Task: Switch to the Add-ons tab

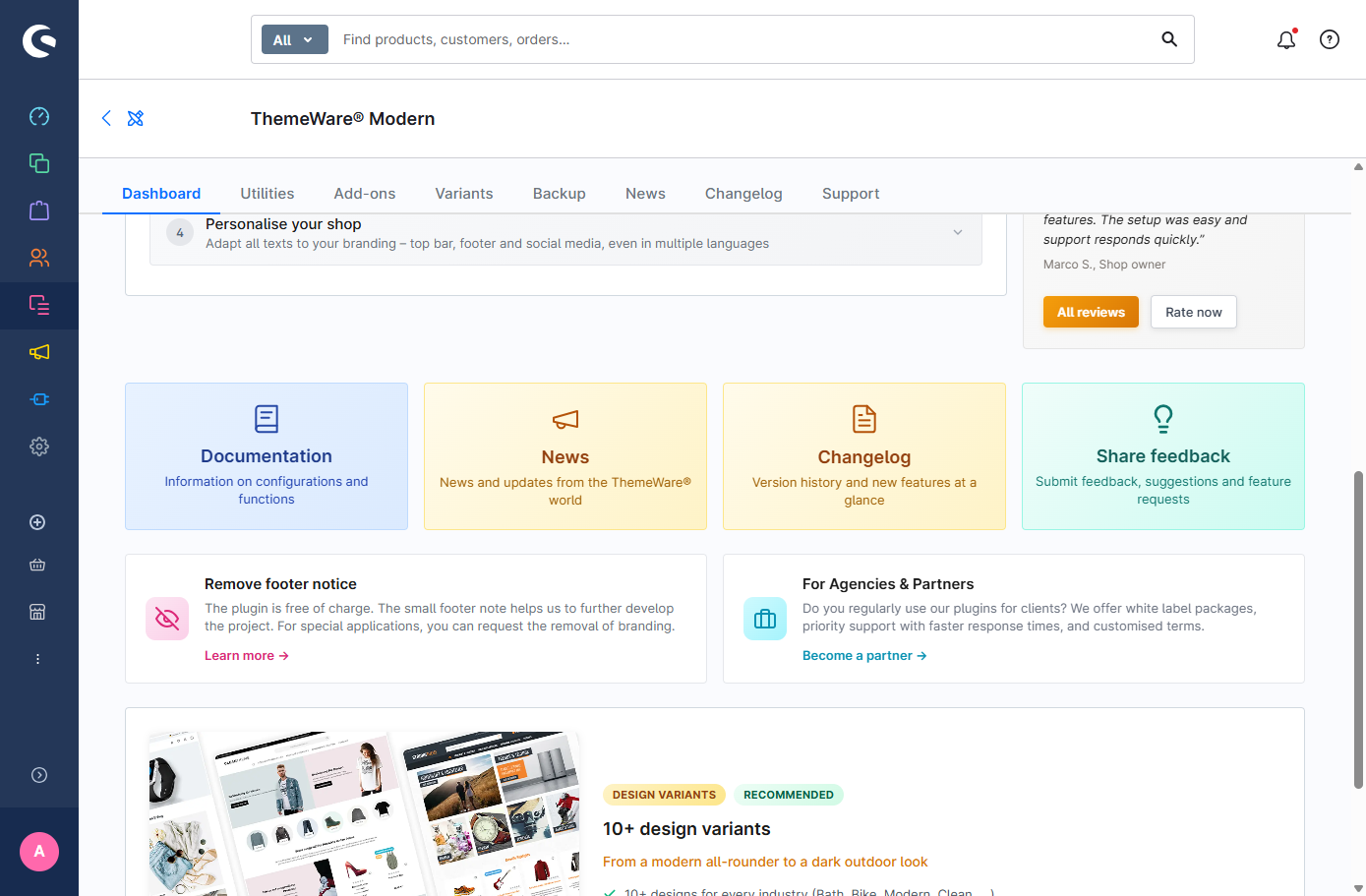Action: (365, 194)
